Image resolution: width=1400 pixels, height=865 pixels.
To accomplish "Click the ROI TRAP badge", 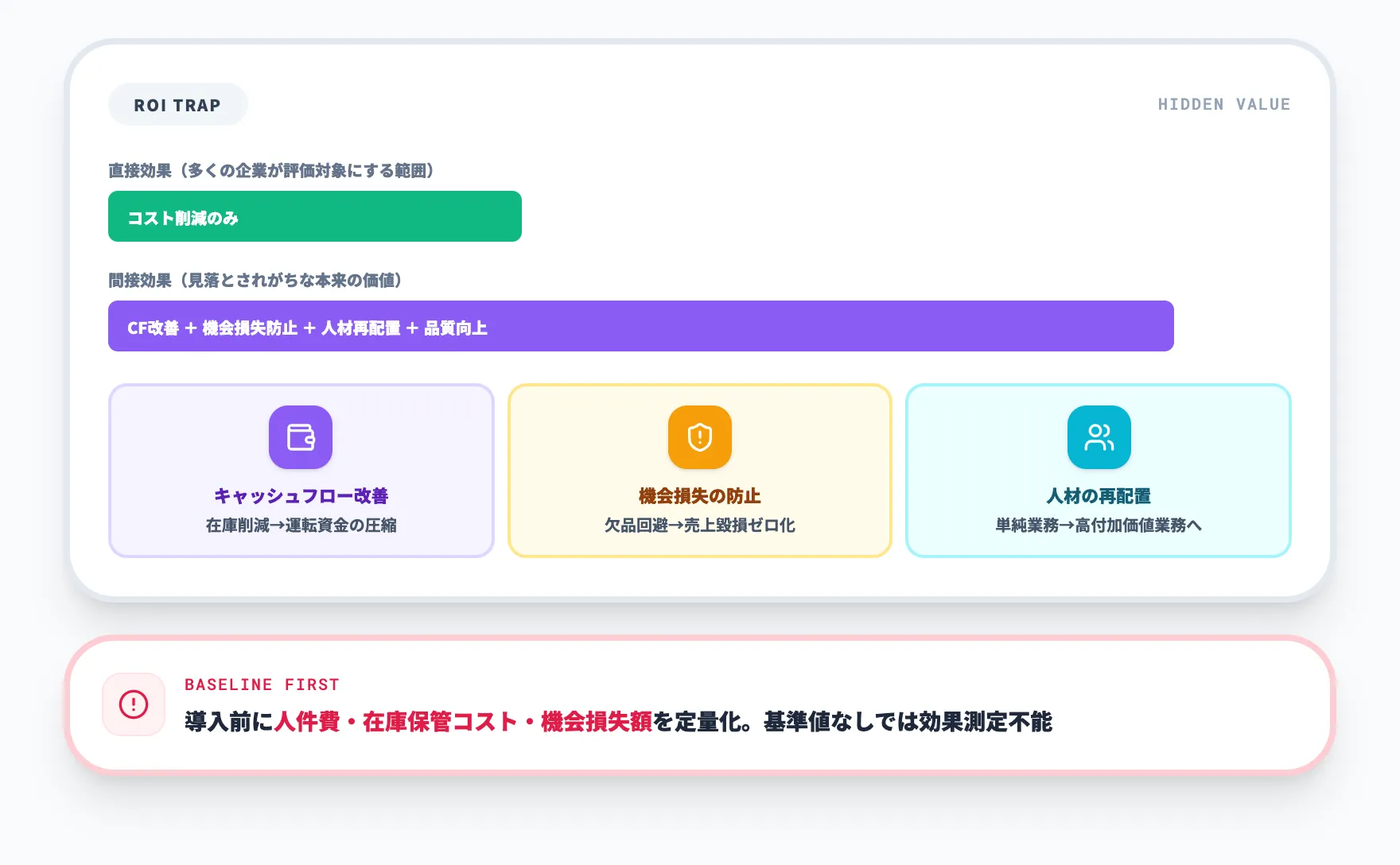I will pyautogui.click(x=177, y=103).
